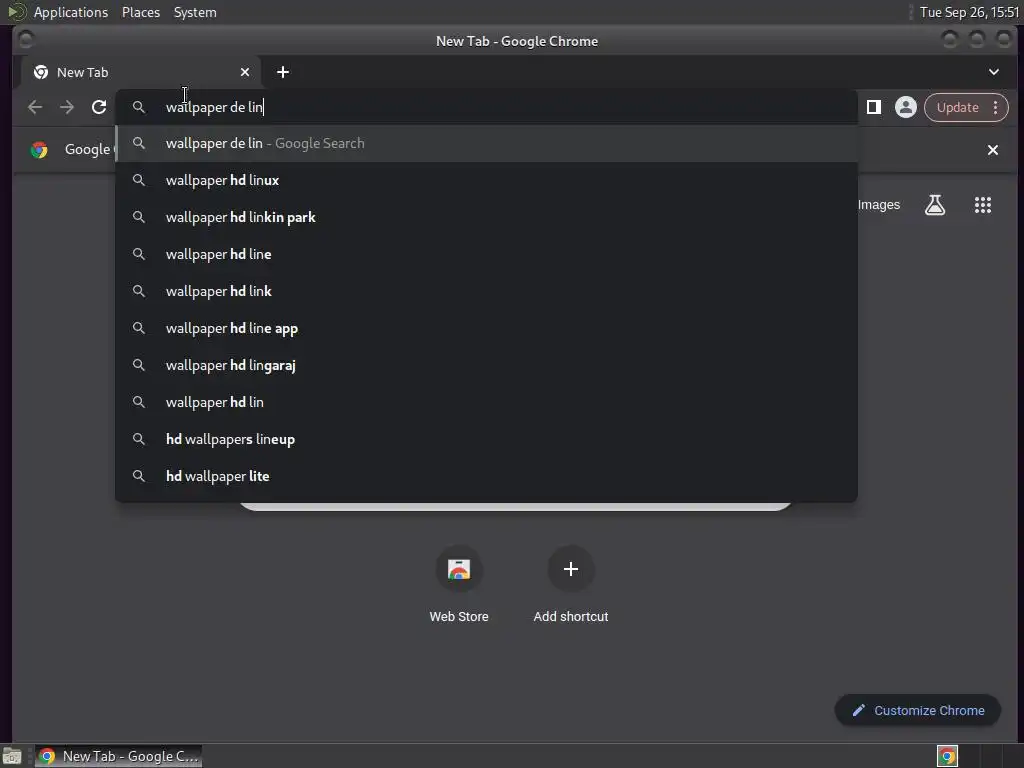This screenshot has width=1024, height=768.
Task: Dismiss the Google bar with X
Action: [993, 150]
